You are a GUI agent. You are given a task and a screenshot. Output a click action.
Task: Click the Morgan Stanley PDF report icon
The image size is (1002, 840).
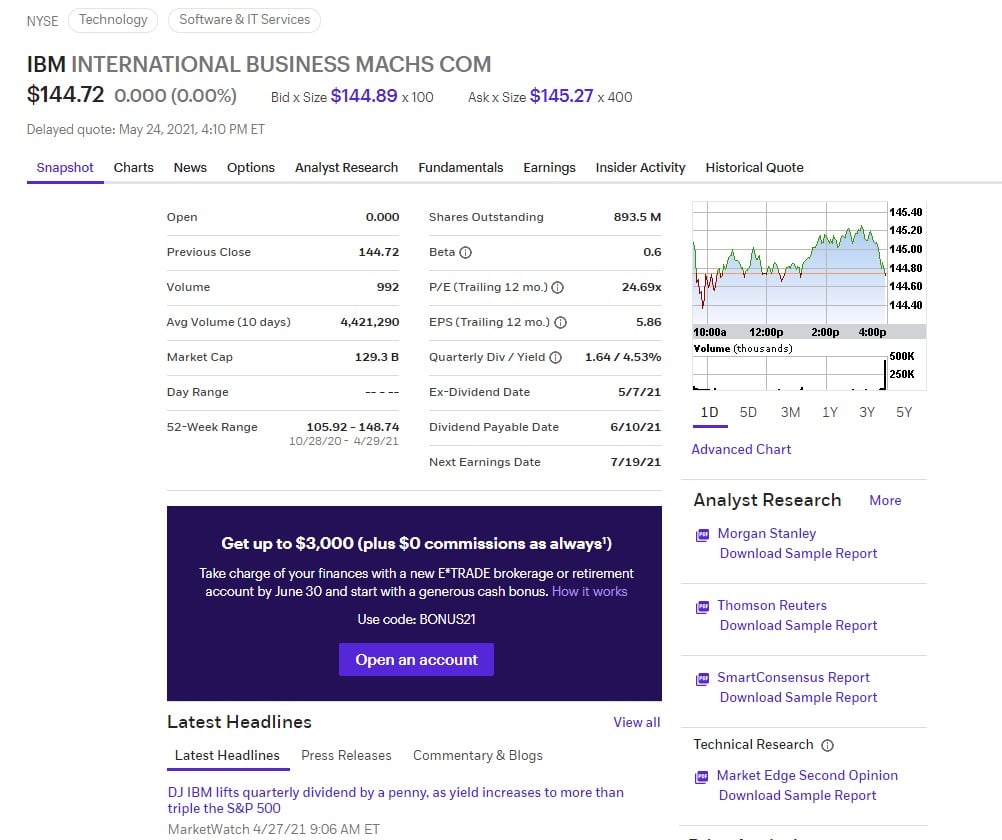click(702, 535)
